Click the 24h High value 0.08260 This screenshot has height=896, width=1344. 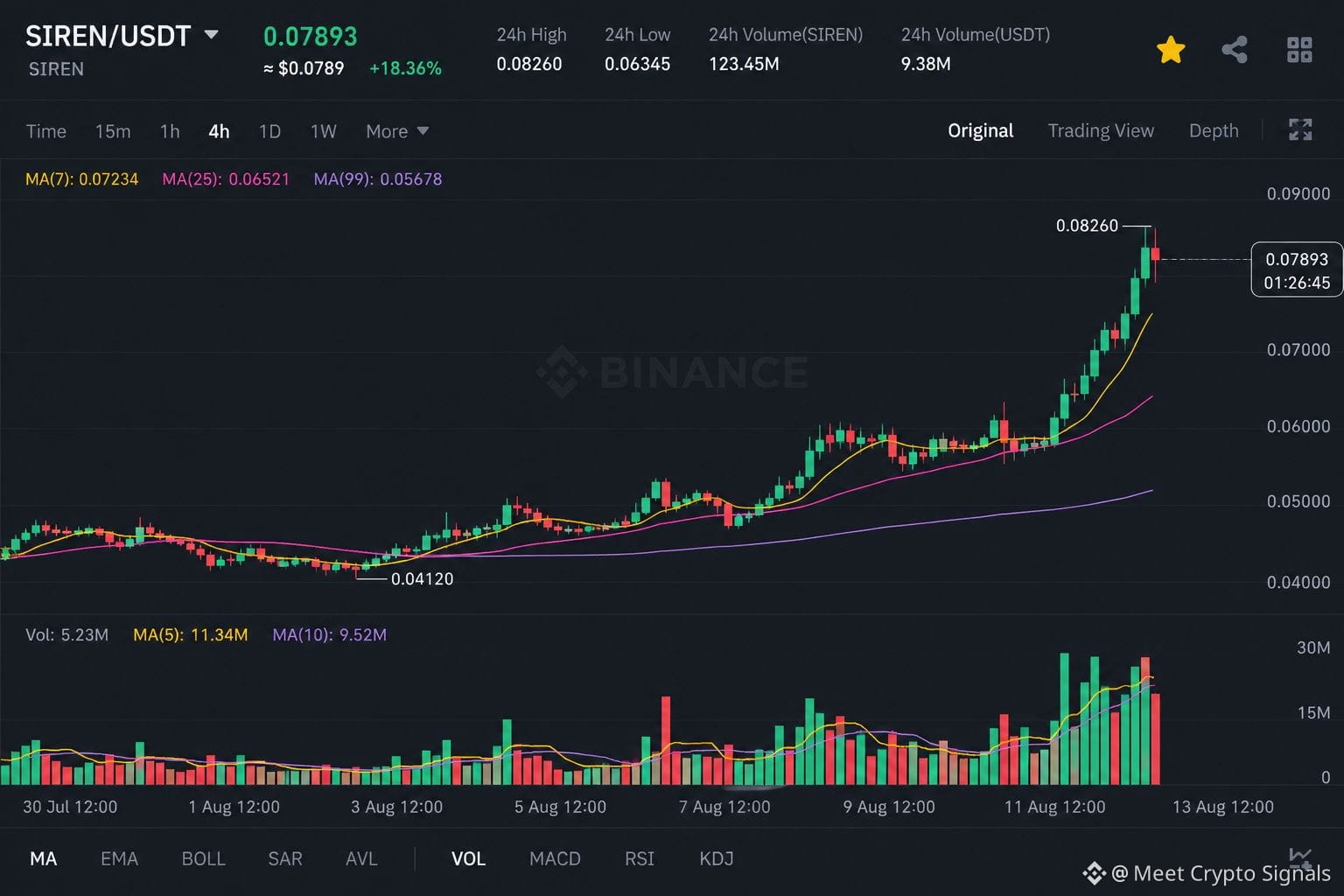click(529, 64)
